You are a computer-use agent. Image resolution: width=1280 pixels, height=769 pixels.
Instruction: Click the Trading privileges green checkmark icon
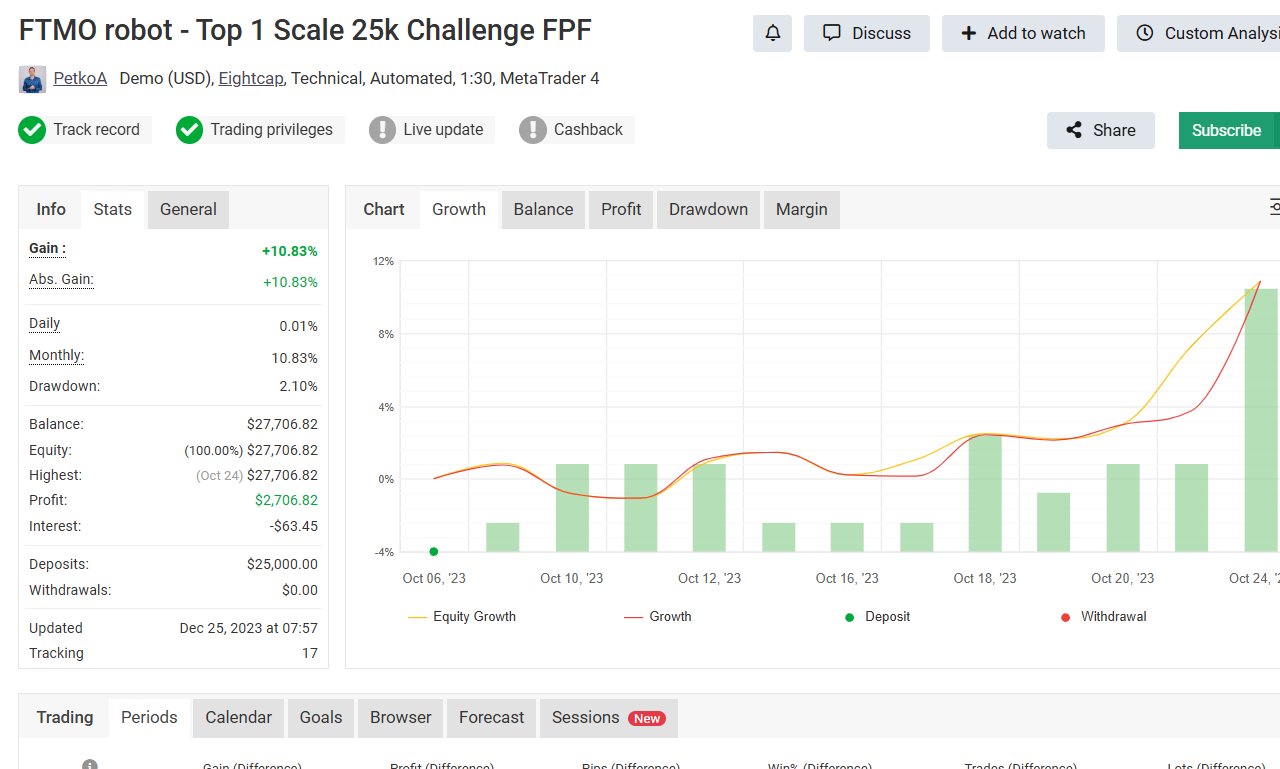(189, 130)
